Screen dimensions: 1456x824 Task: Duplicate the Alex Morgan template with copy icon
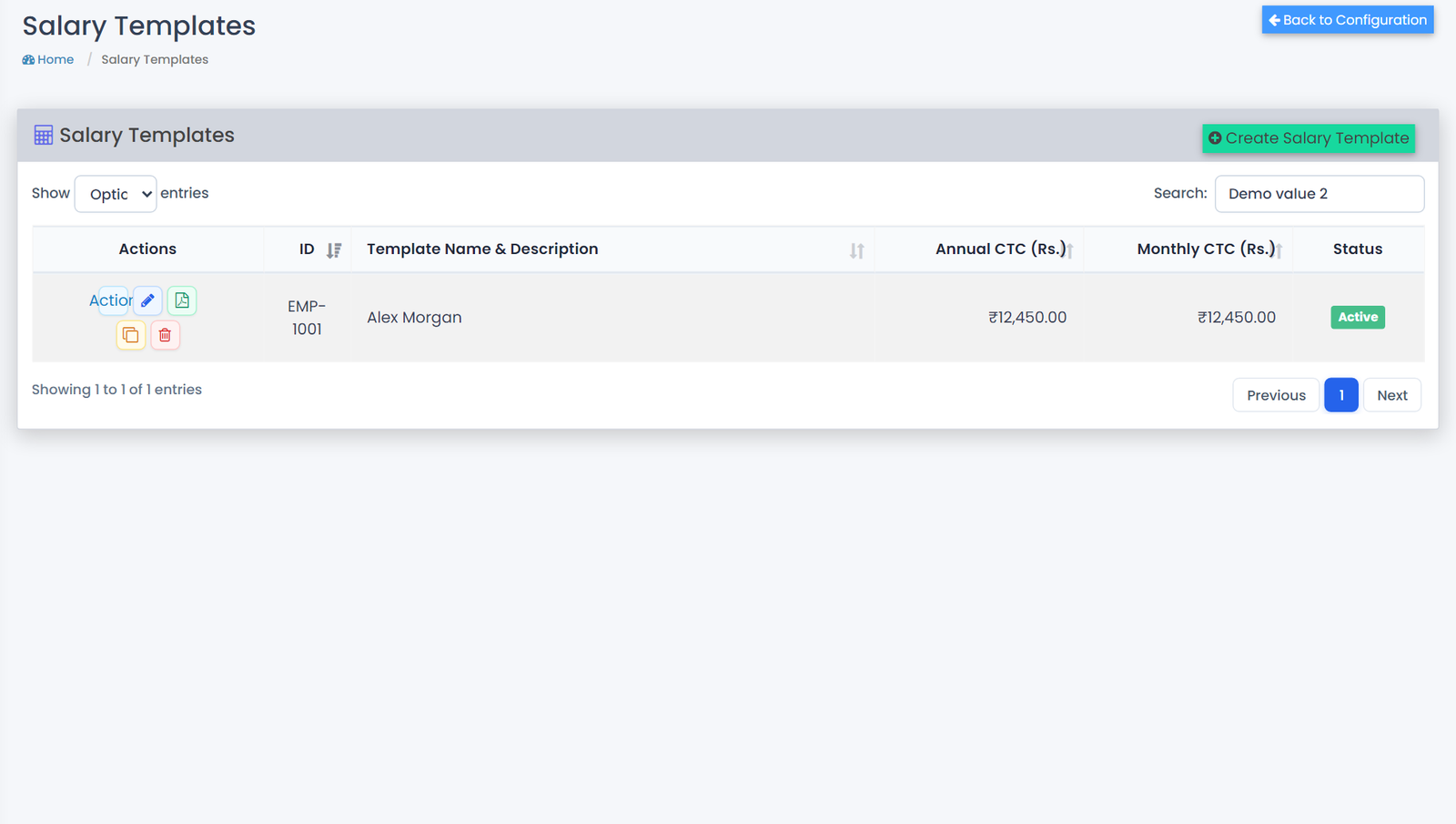[x=131, y=335]
